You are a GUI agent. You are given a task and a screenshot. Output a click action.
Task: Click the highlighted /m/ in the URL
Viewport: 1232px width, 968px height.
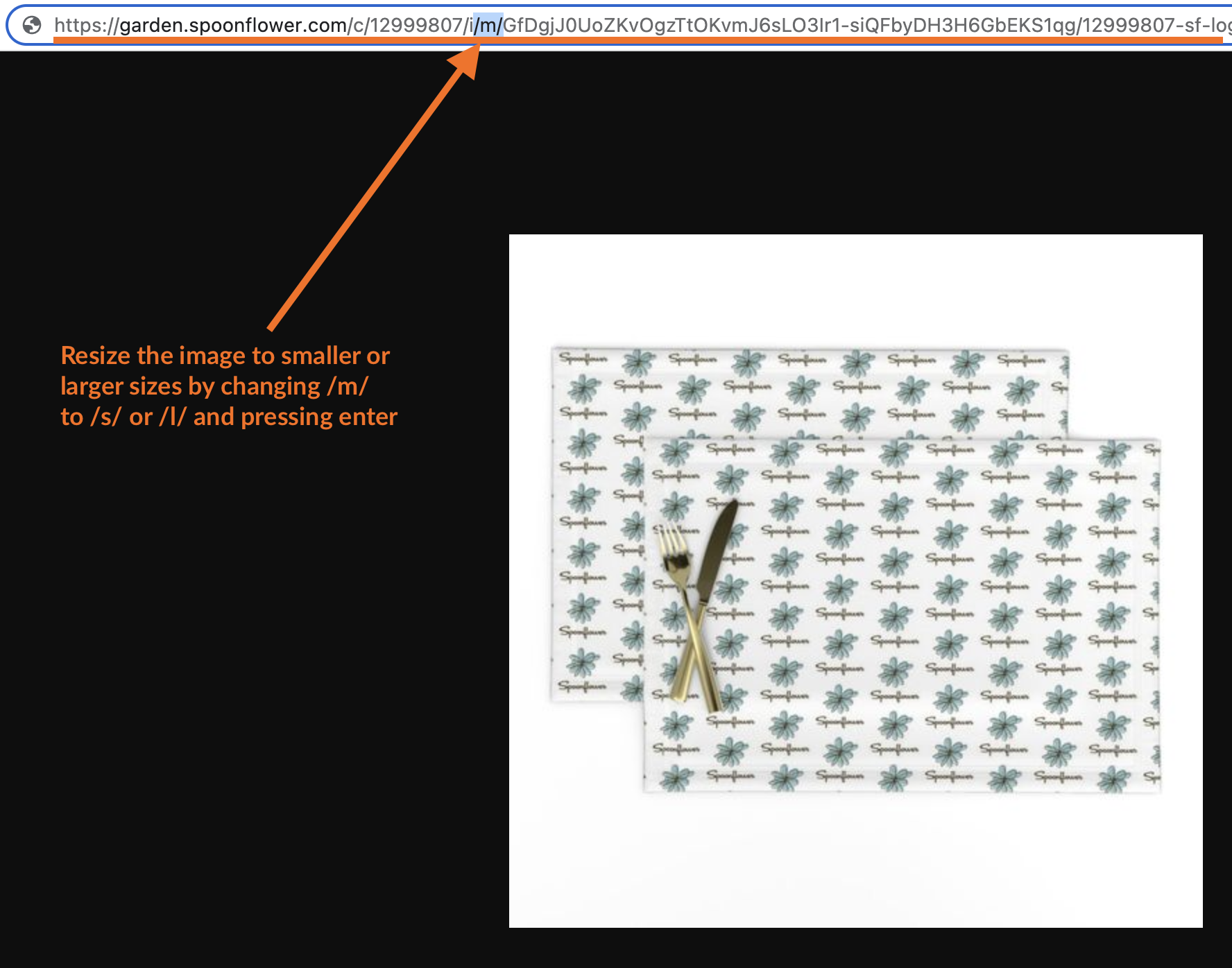[488, 26]
